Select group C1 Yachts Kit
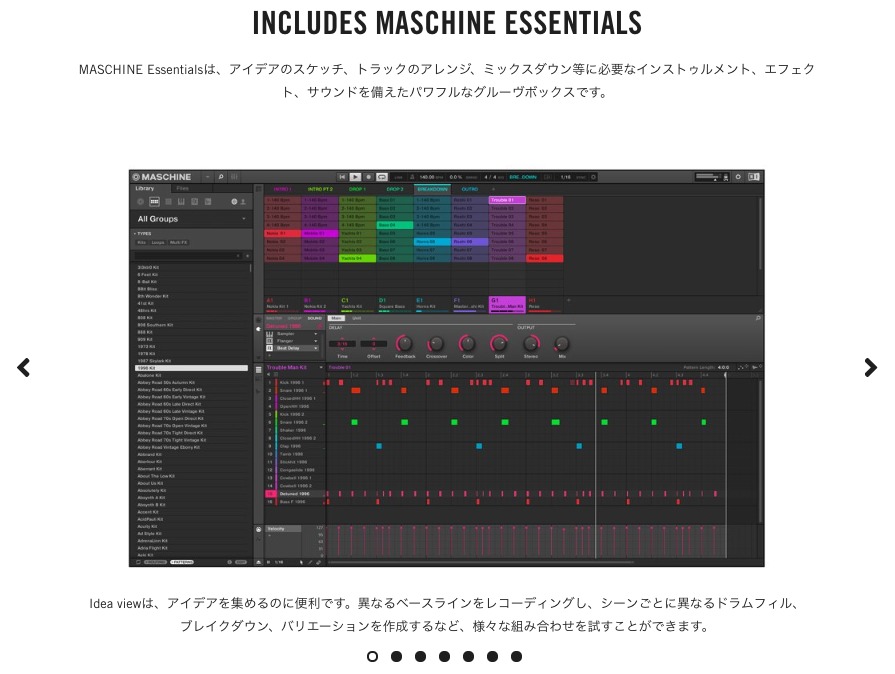Screen dimensions: 895x674 click(357, 304)
